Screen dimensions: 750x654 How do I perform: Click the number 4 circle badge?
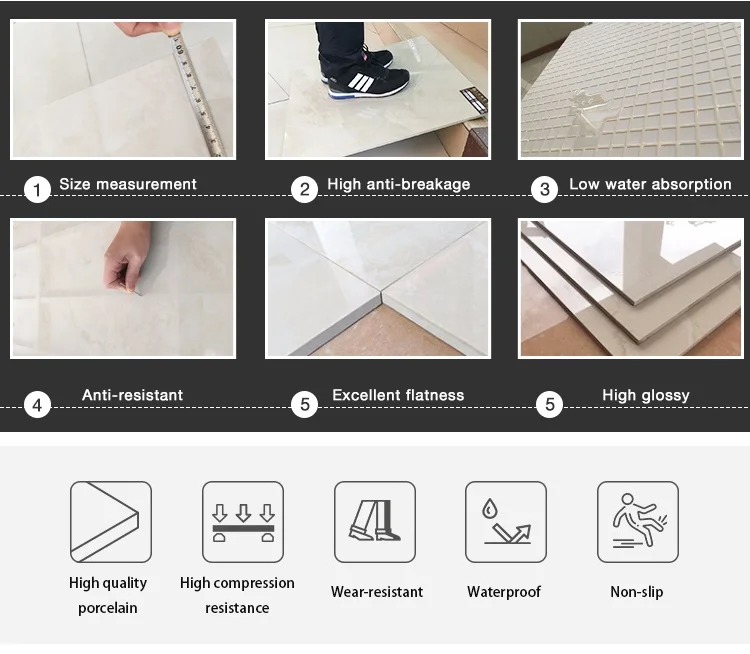click(37, 405)
